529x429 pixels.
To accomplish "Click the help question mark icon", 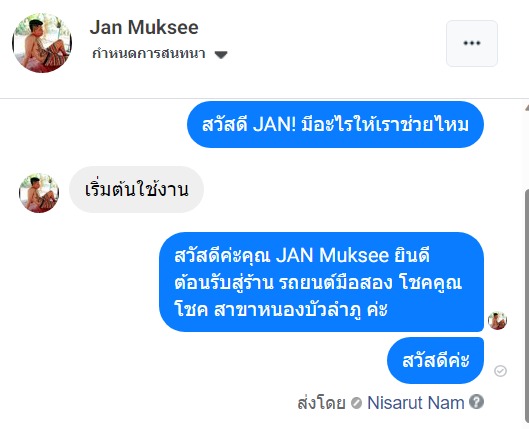I will (x=476, y=402).
